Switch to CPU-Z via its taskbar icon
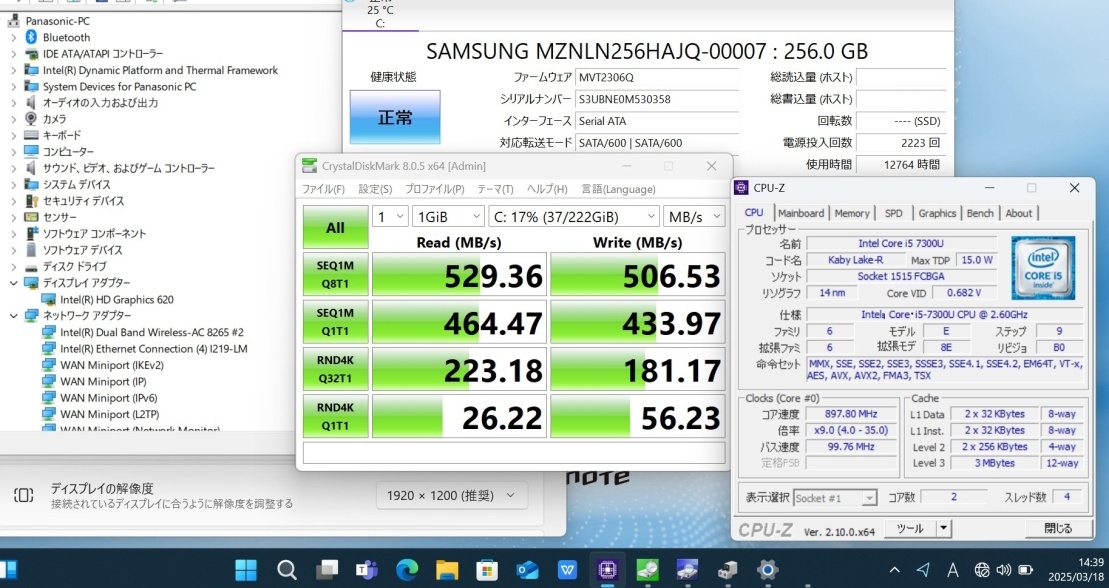This screenshot has height=588, width=1109. point(607,569)
